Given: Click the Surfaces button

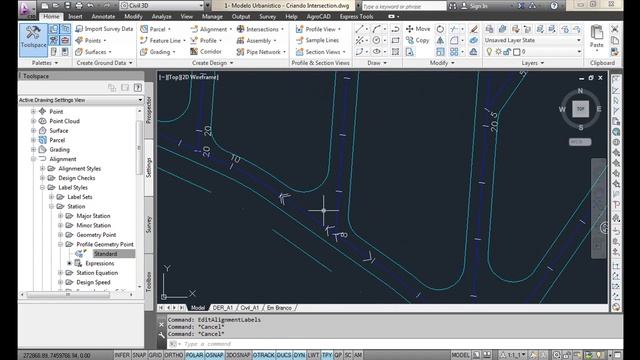Looking at the screenshot, I should tap(93, 52).
